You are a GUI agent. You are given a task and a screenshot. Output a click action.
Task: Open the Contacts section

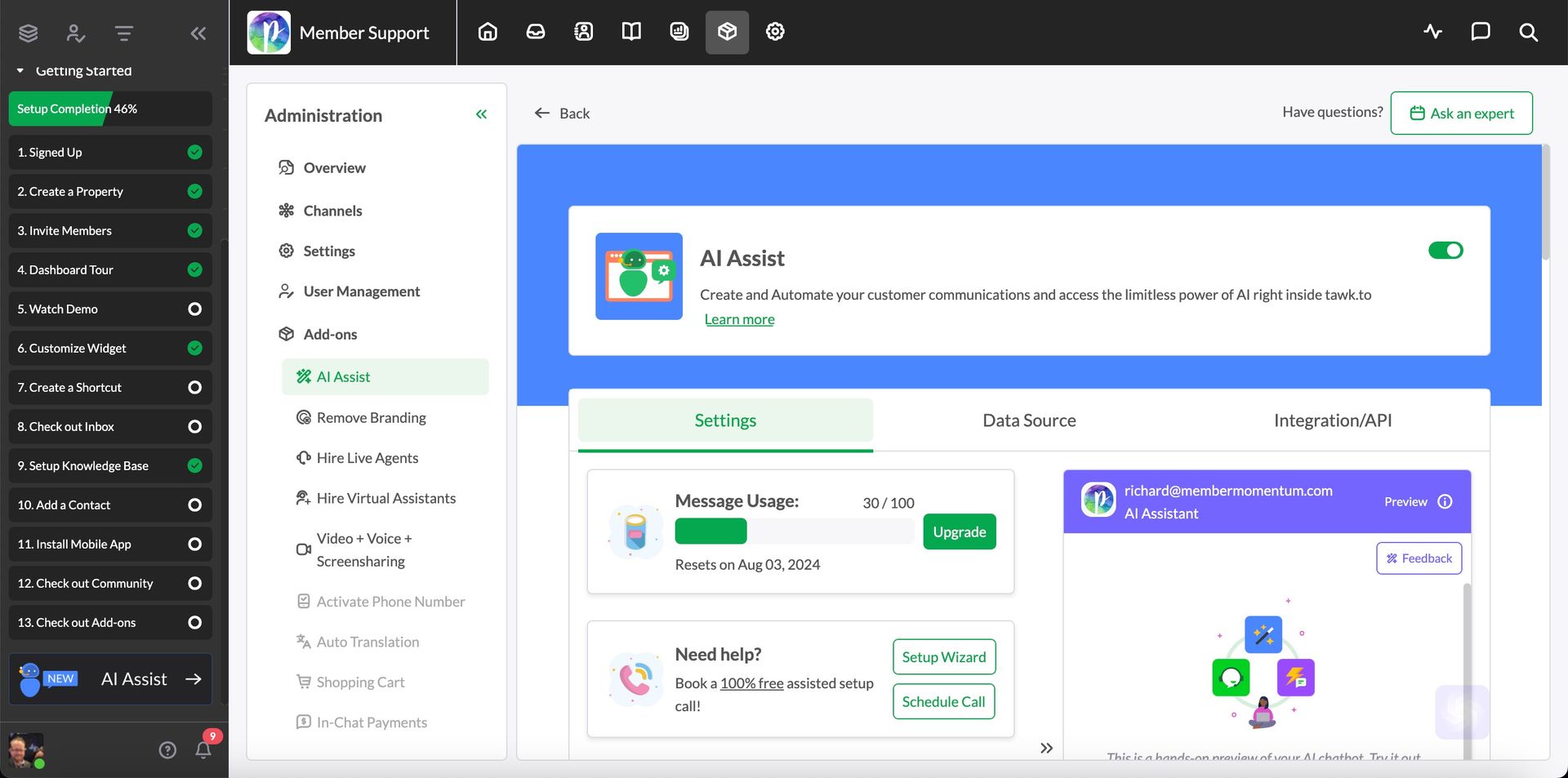[x=583, y=32]
